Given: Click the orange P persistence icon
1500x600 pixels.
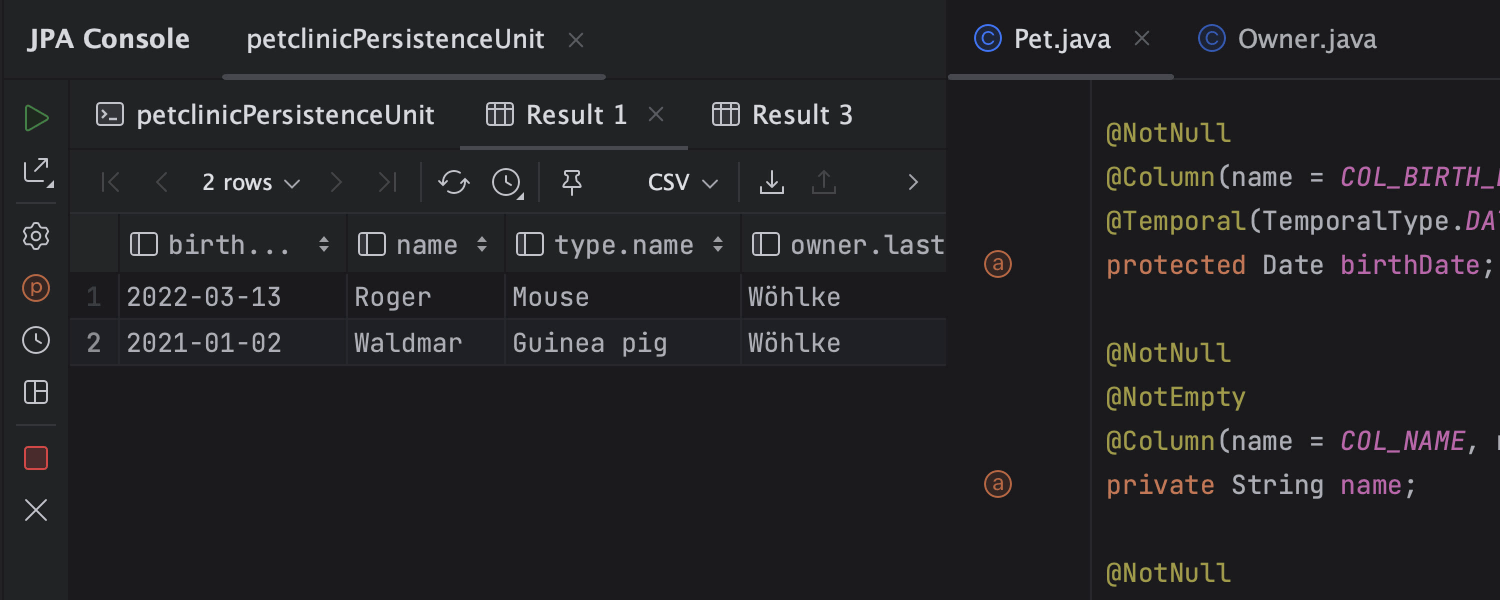Looking at the screenshot, I should [36, 289].
